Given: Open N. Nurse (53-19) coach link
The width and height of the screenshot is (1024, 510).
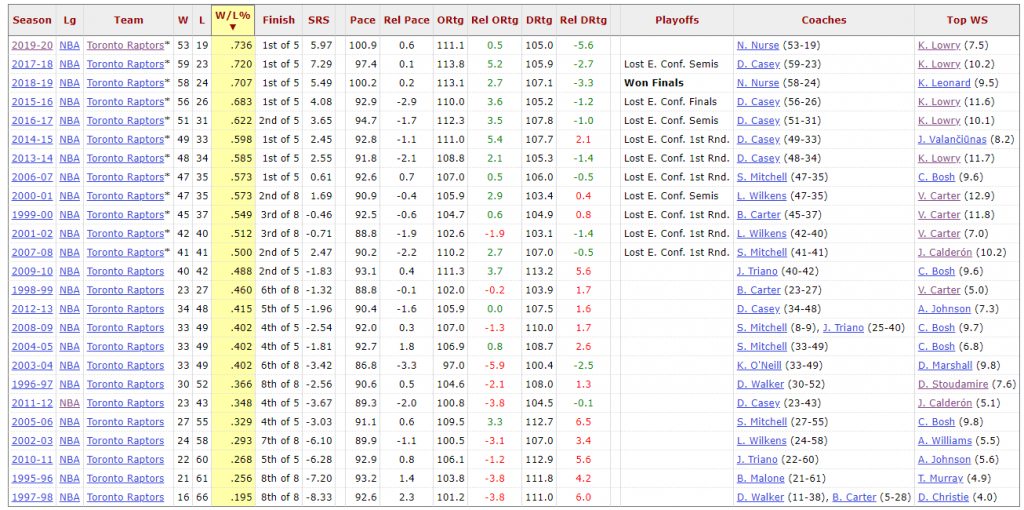Looking at the screenshot, I should [757, 45].
